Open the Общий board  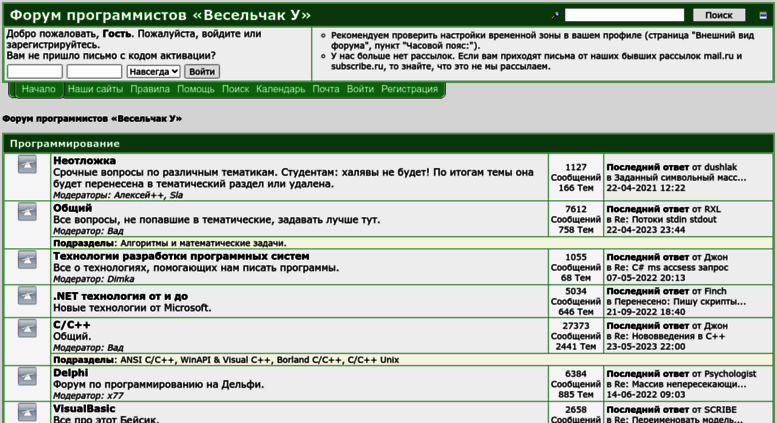[73, 208]
